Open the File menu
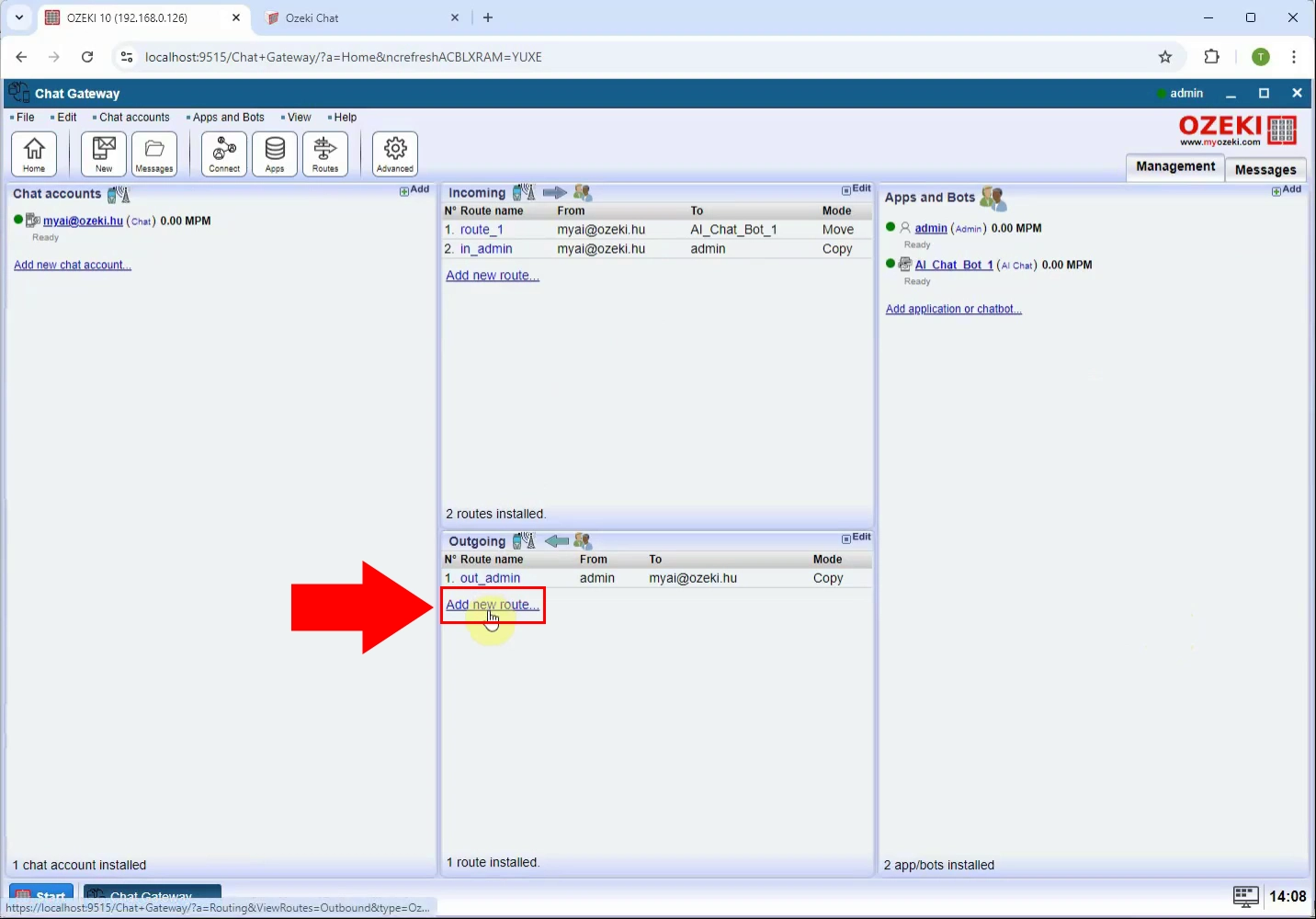This screenshot has height=919, width=1316. point(23,118)
